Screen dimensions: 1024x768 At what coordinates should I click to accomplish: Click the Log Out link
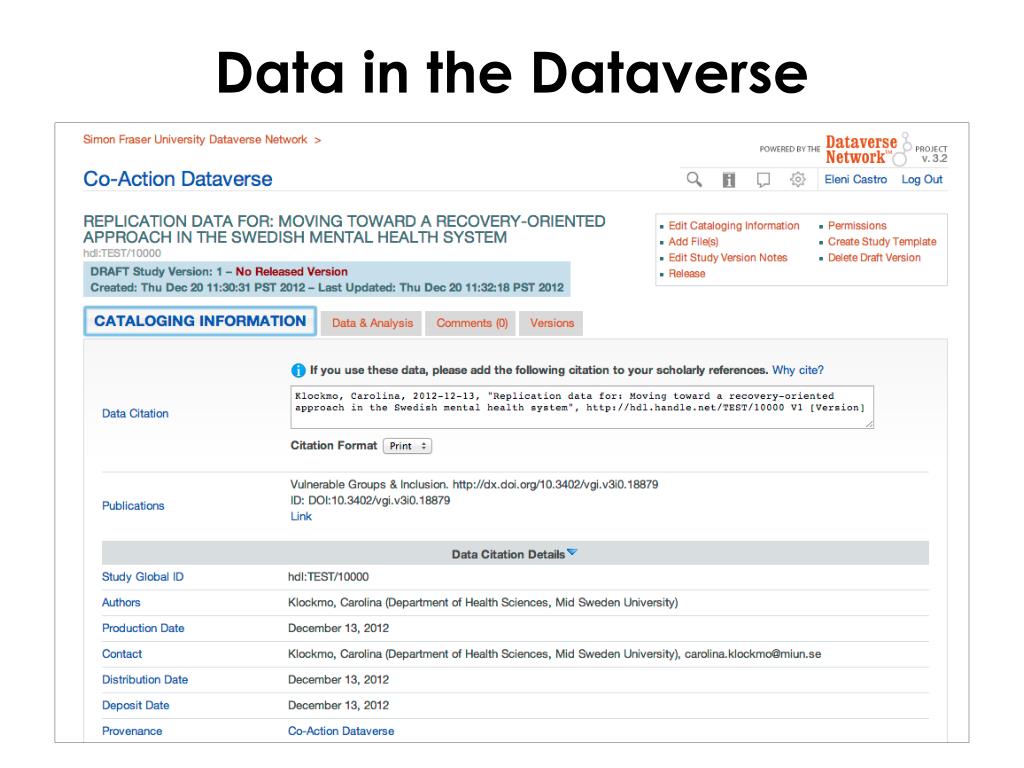922,180
